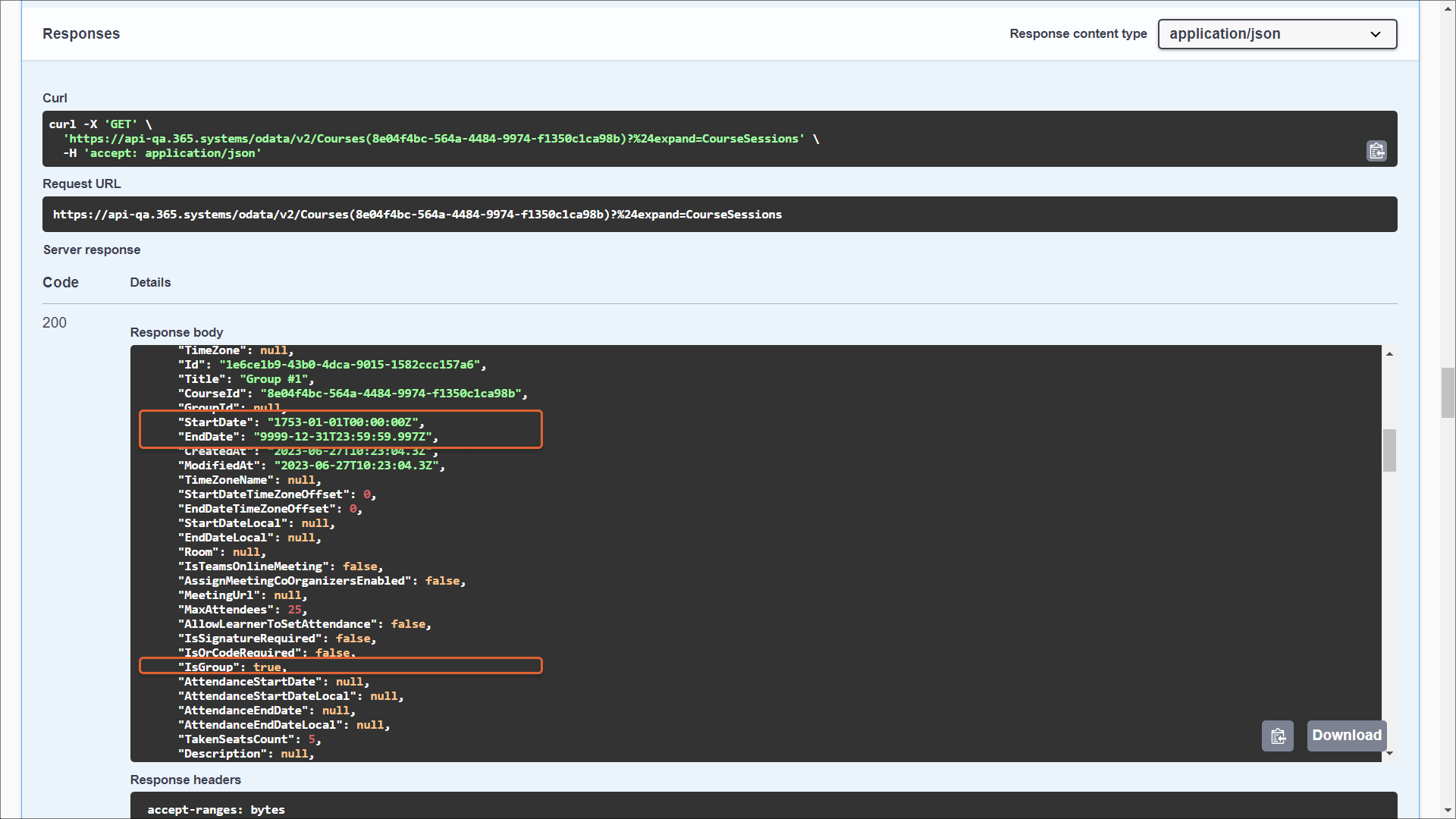Click the accept-ranges response header line
The width and height of the screenshot is (1456, 819).
click(216, 810)
